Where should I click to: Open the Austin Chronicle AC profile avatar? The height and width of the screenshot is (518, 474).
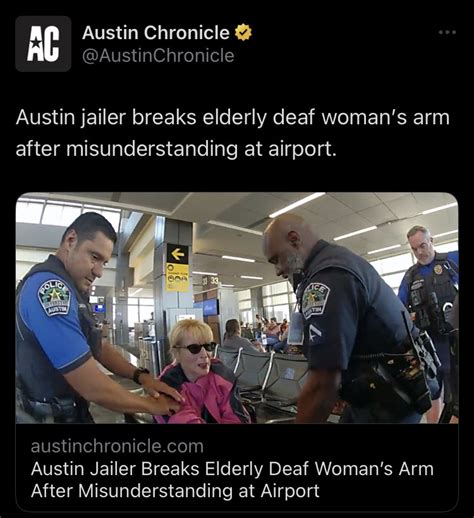coord(43,44)
